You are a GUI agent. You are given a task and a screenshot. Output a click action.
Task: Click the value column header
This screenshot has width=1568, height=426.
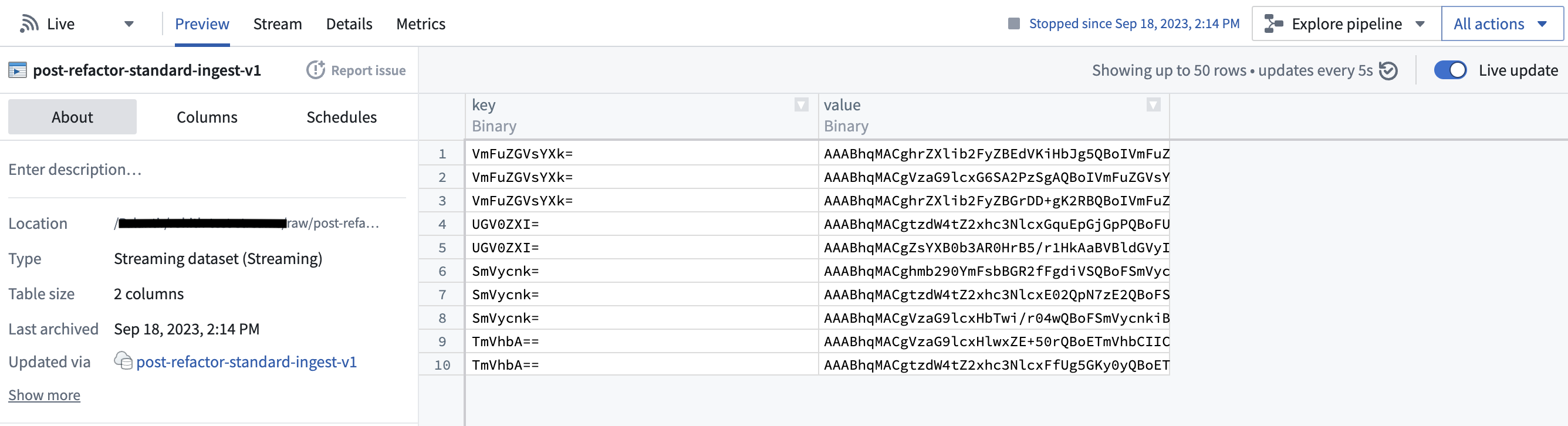pos(994,116)
